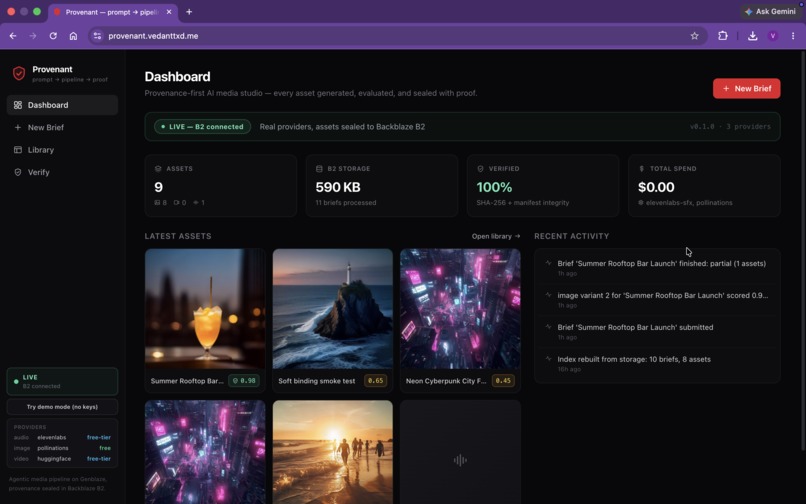
Task: Select activity image variant 2 scored entry
Action: tap(657, 300)
